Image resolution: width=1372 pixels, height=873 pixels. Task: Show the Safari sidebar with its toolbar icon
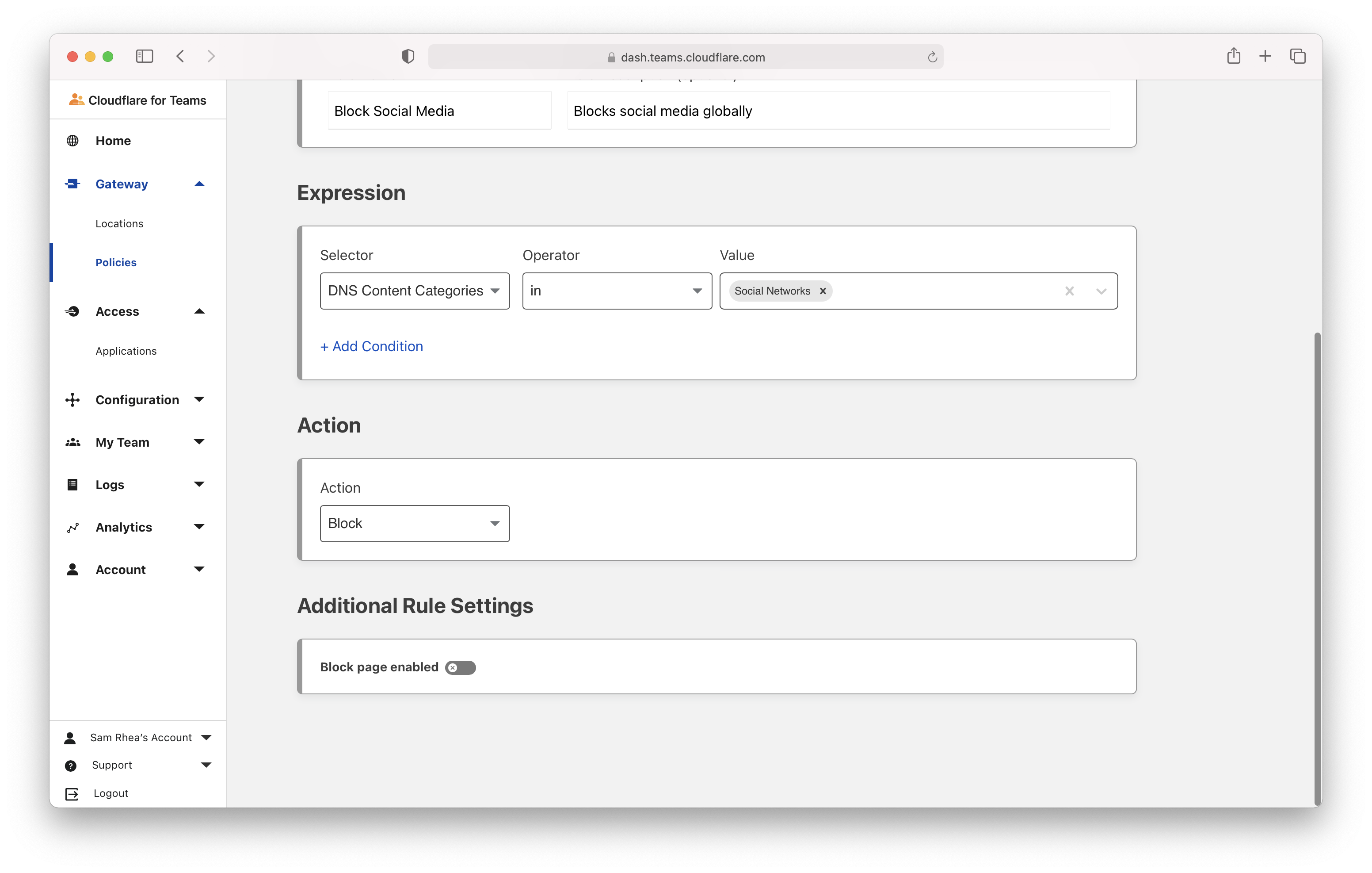click(x=144, y=56)
